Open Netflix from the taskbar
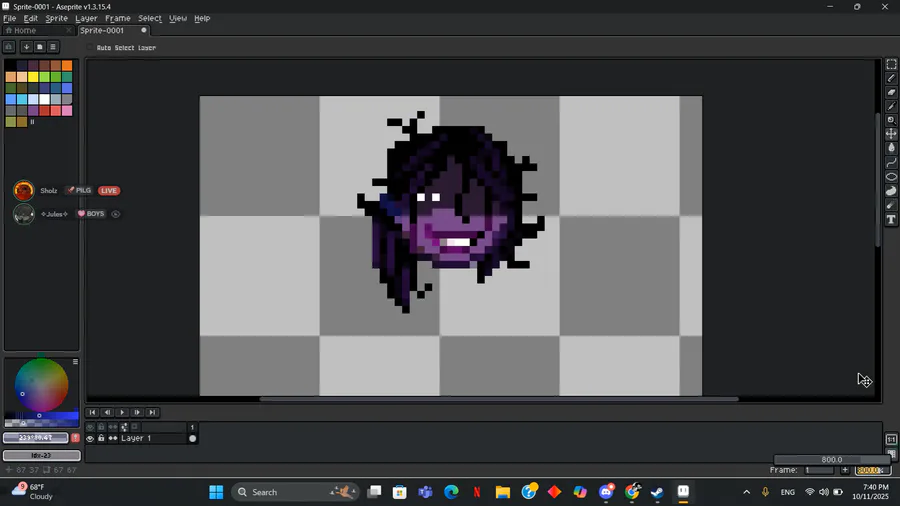 pyautogui.click(x=477, y=492)
